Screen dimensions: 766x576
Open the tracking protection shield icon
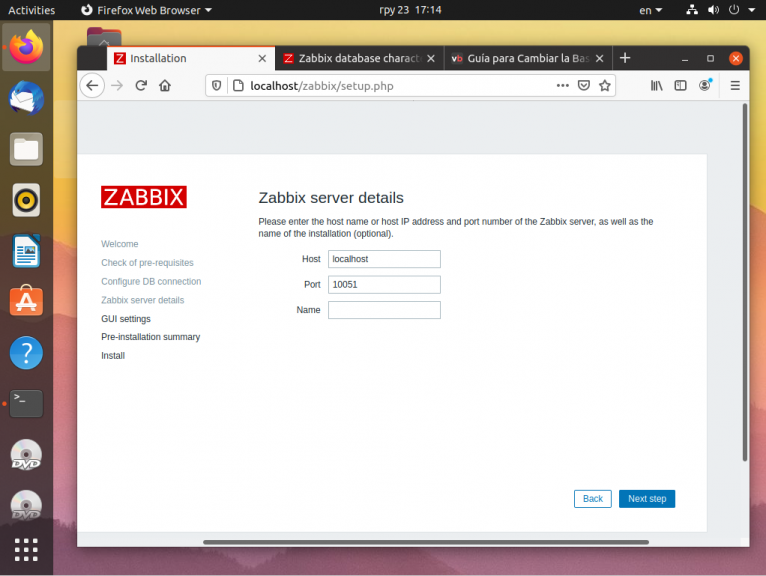coord(216,86)
